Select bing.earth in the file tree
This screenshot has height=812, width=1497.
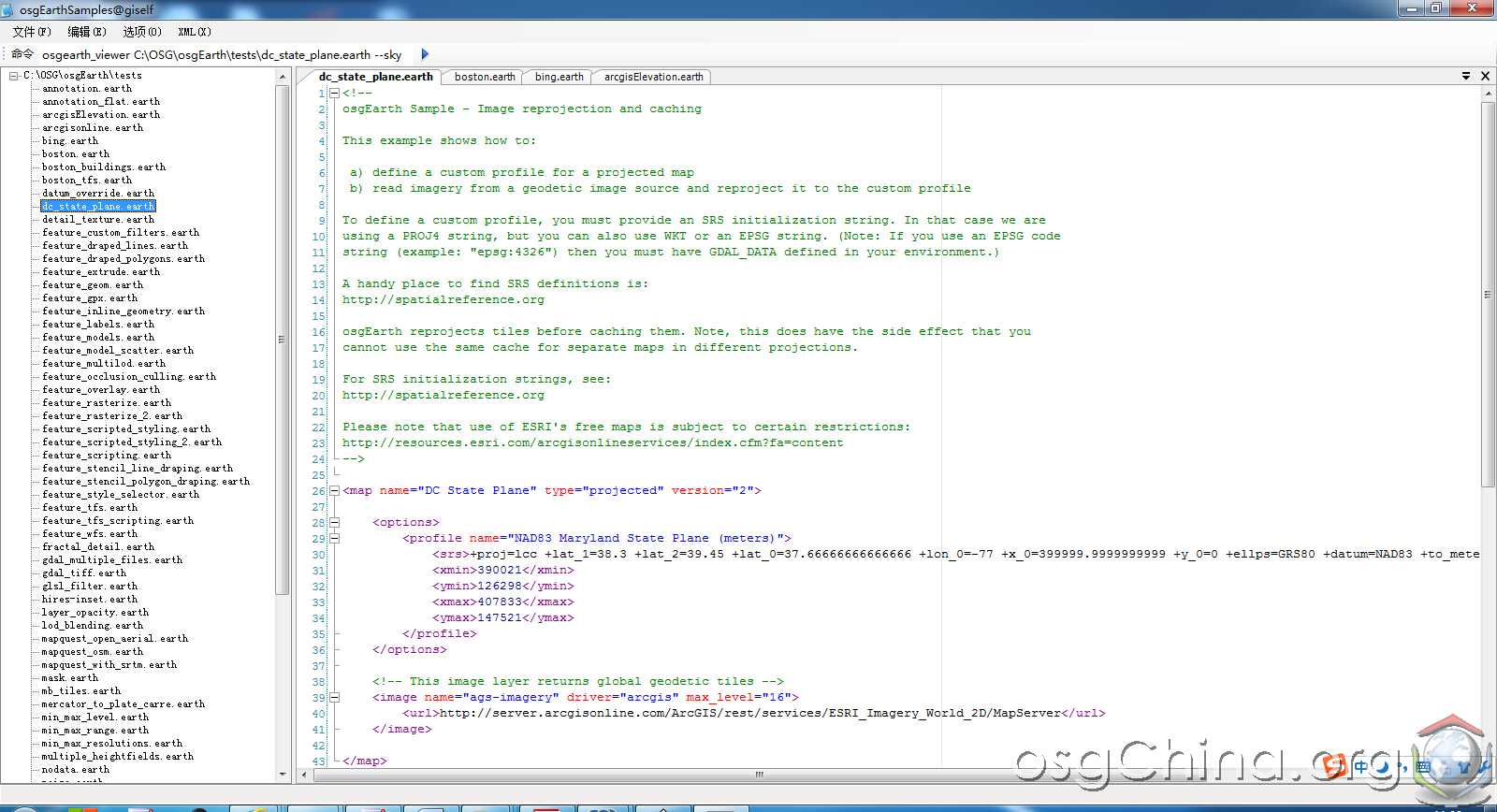(x=69, y=140)
